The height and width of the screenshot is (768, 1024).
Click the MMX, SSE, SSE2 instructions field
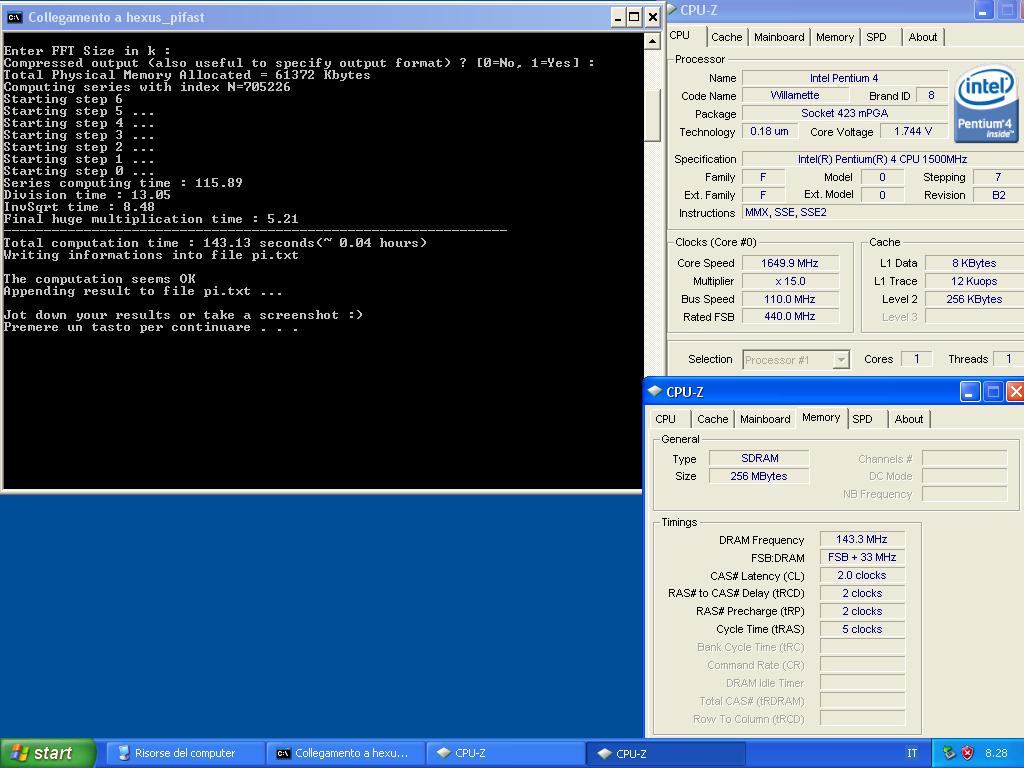pos(883,213)
